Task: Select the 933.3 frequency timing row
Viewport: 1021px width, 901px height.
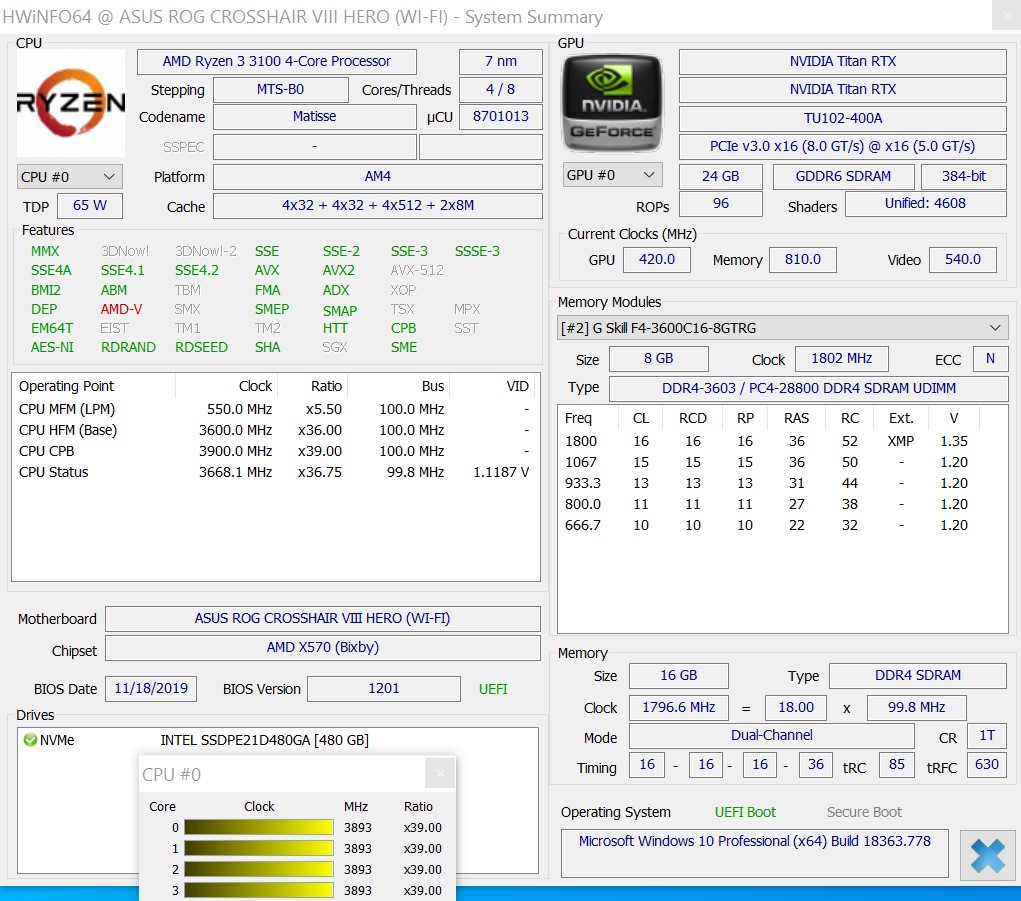Action: tap(782, 483)
